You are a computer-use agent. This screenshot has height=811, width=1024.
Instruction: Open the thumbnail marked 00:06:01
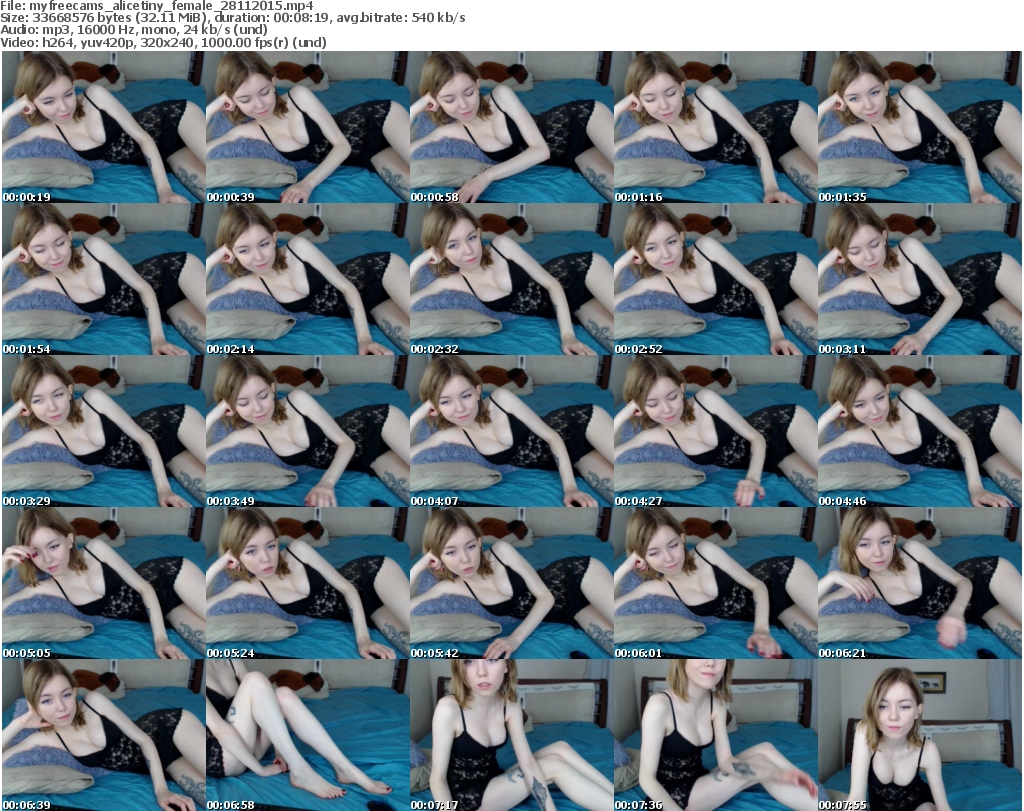click(715, 583)
